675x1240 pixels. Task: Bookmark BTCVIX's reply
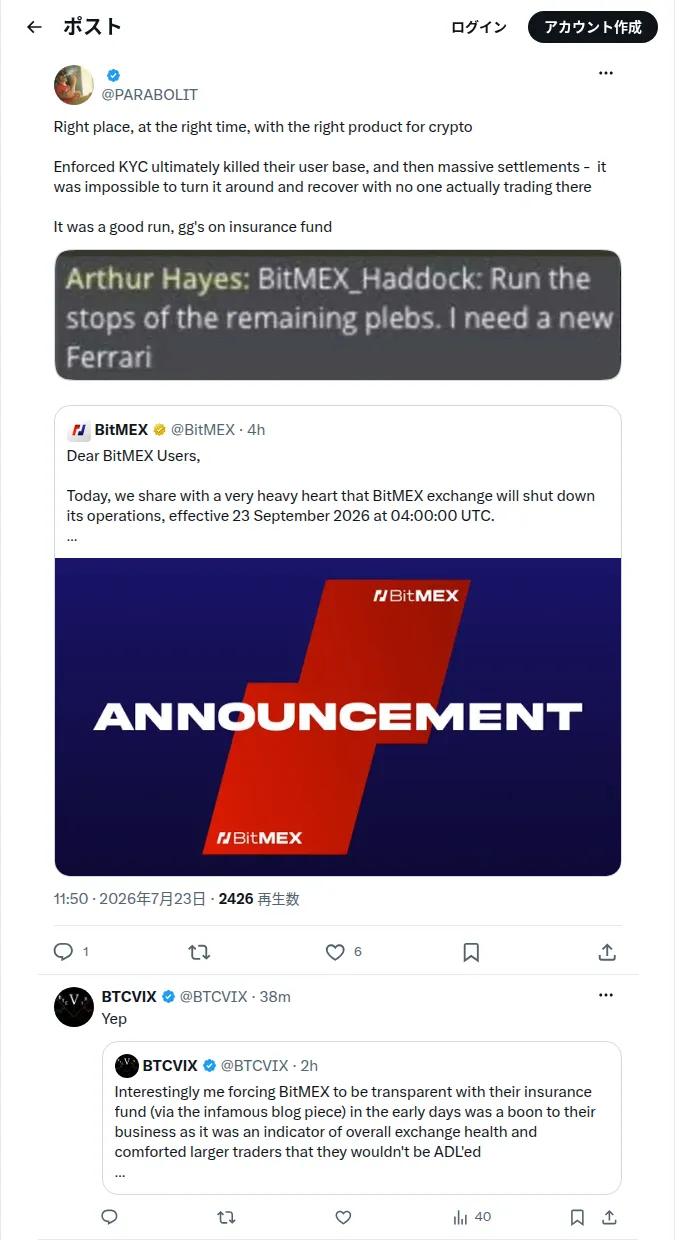point(577,1217)
